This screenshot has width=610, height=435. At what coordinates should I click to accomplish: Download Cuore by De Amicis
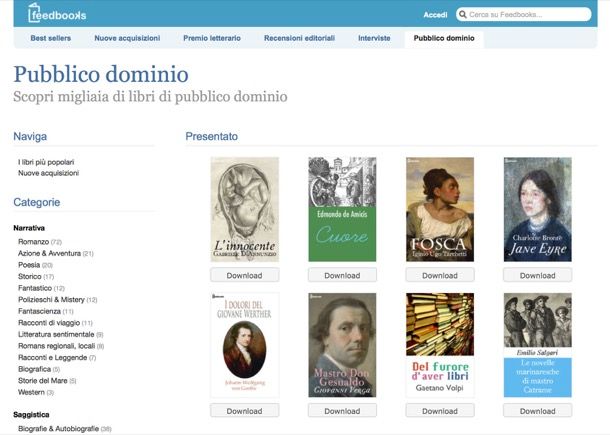coord(342,275)
